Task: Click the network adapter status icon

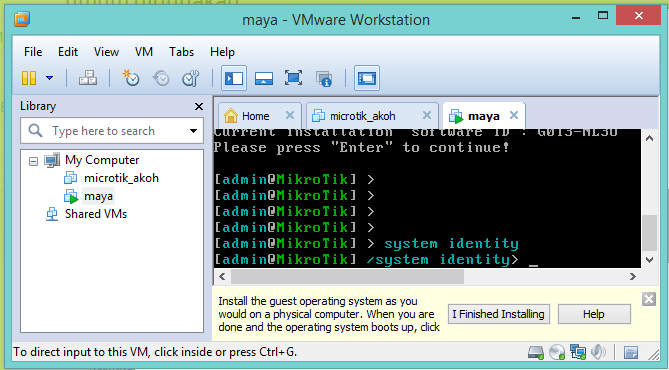Action: (578, 352)
